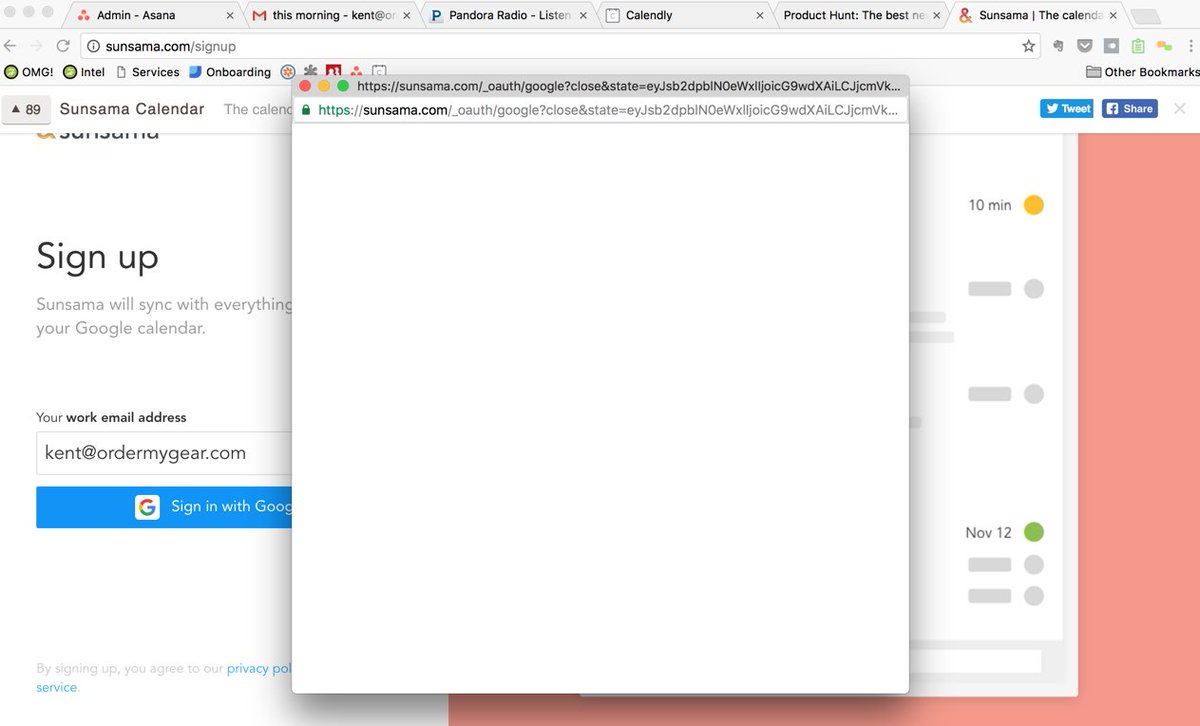
Task: Open the green clipboard extension
Action: (1138, 46)
